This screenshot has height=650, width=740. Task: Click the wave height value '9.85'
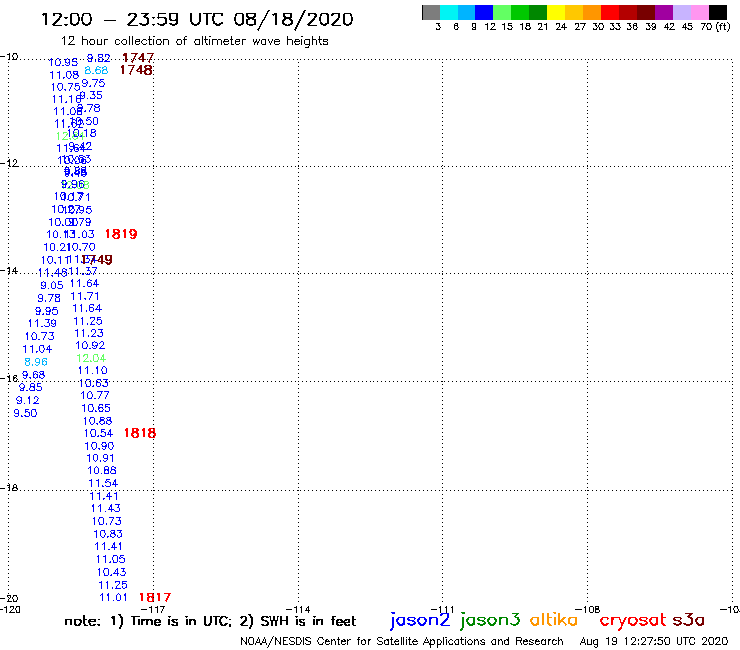[31, 387]
